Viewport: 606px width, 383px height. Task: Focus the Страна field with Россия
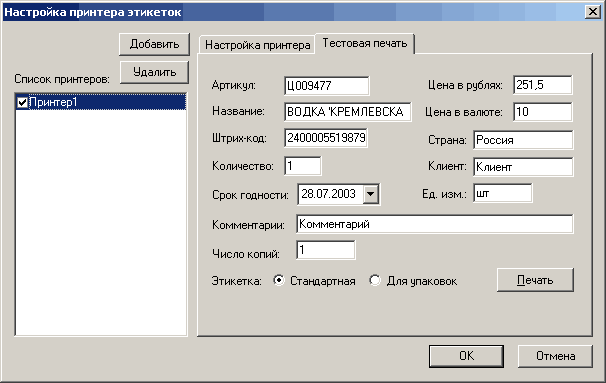[523, 140]
